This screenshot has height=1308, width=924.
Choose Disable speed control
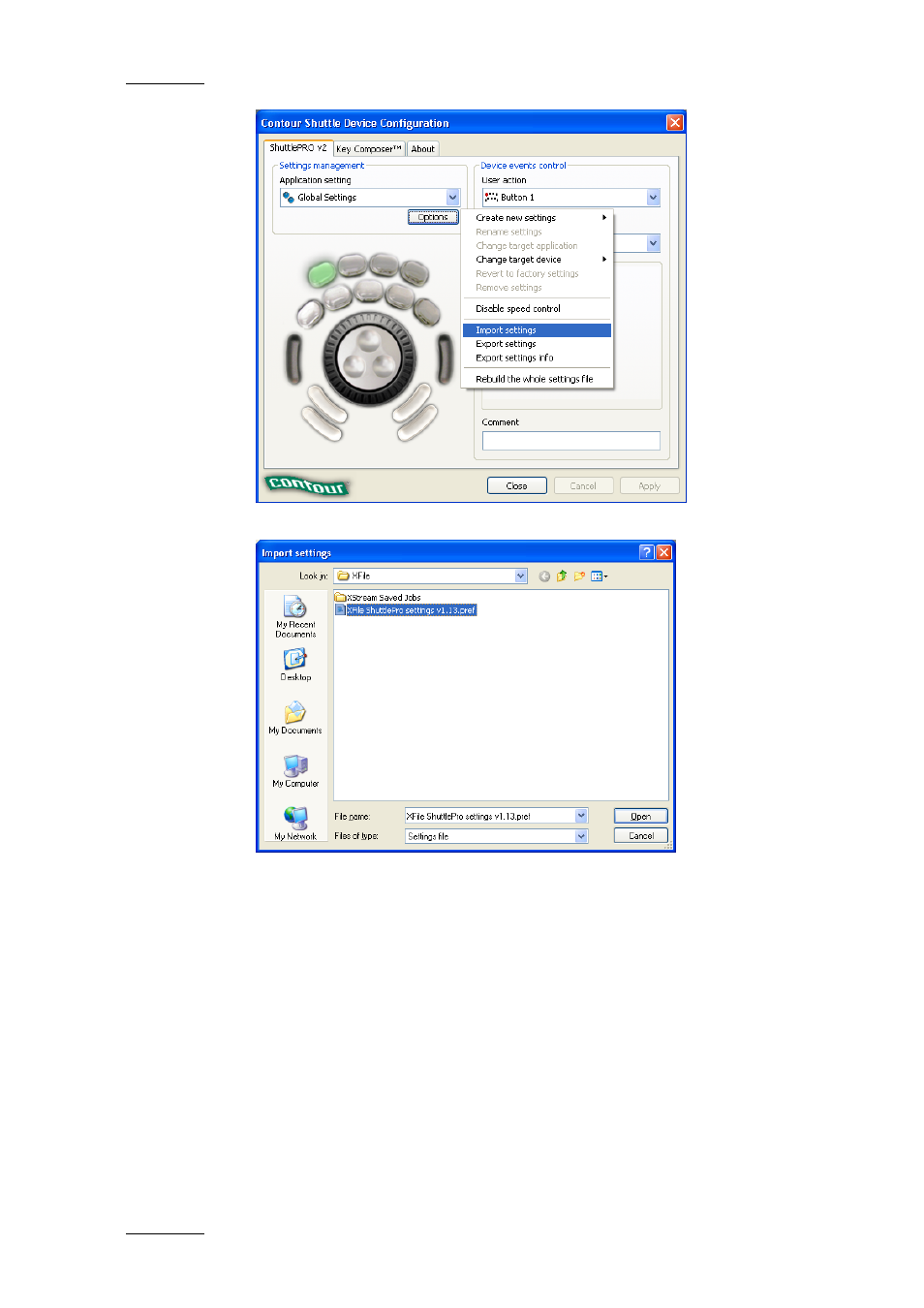tap(538, 309)
